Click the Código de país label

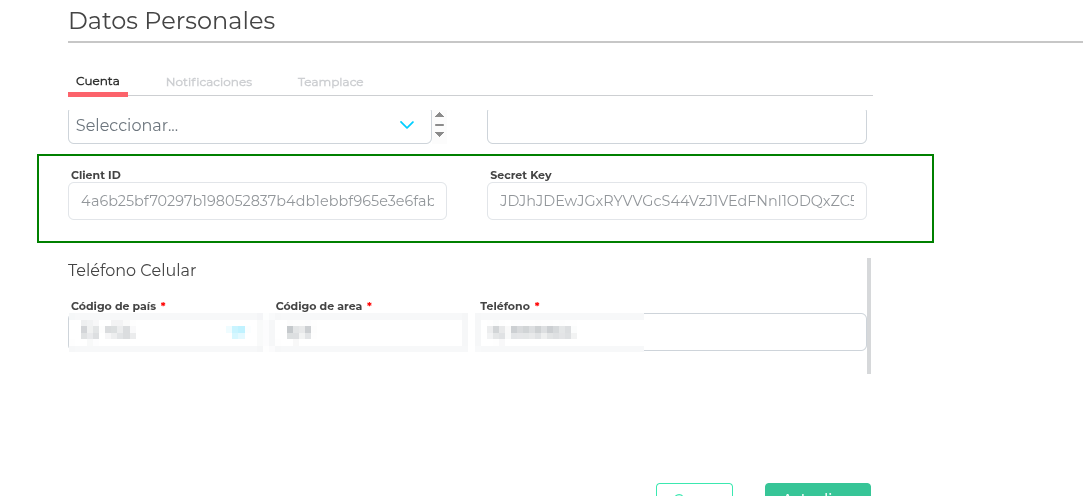point(114,306)
